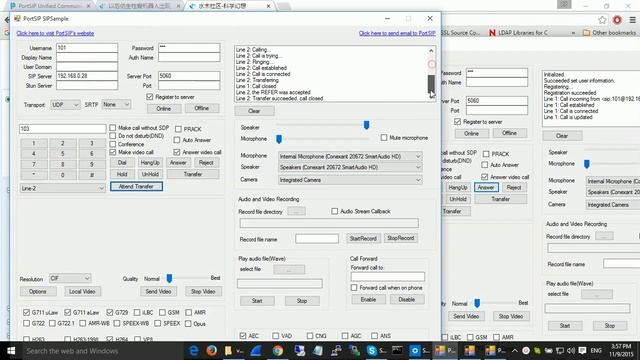Click the dial number field containing 103
Screen dimensions: 640x360
(62, 129)
